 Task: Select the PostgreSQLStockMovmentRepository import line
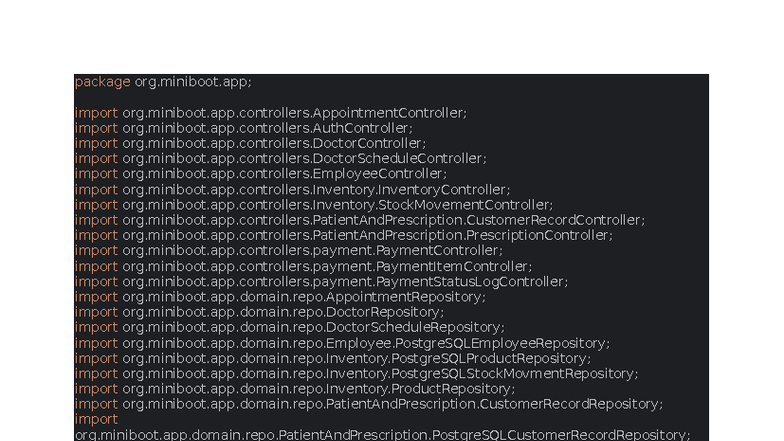[356, 374]
